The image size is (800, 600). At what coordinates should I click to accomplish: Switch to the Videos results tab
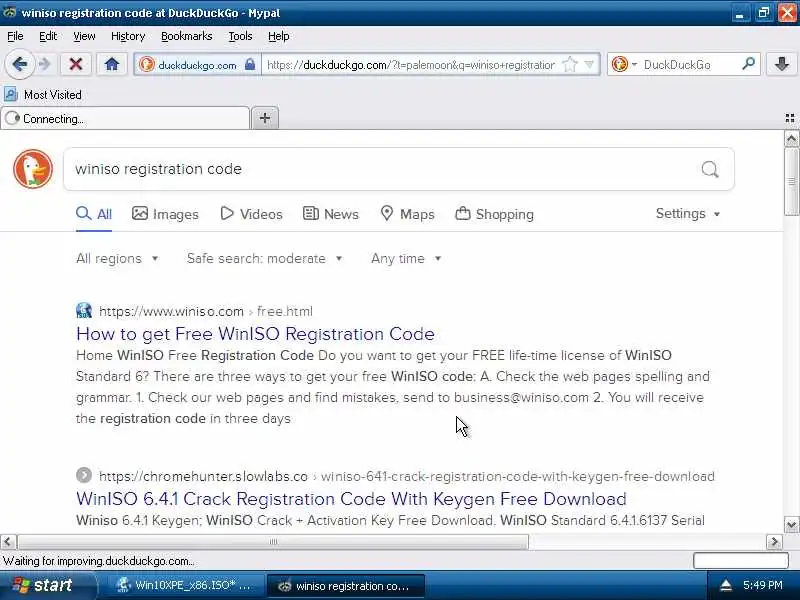[252, 214]
